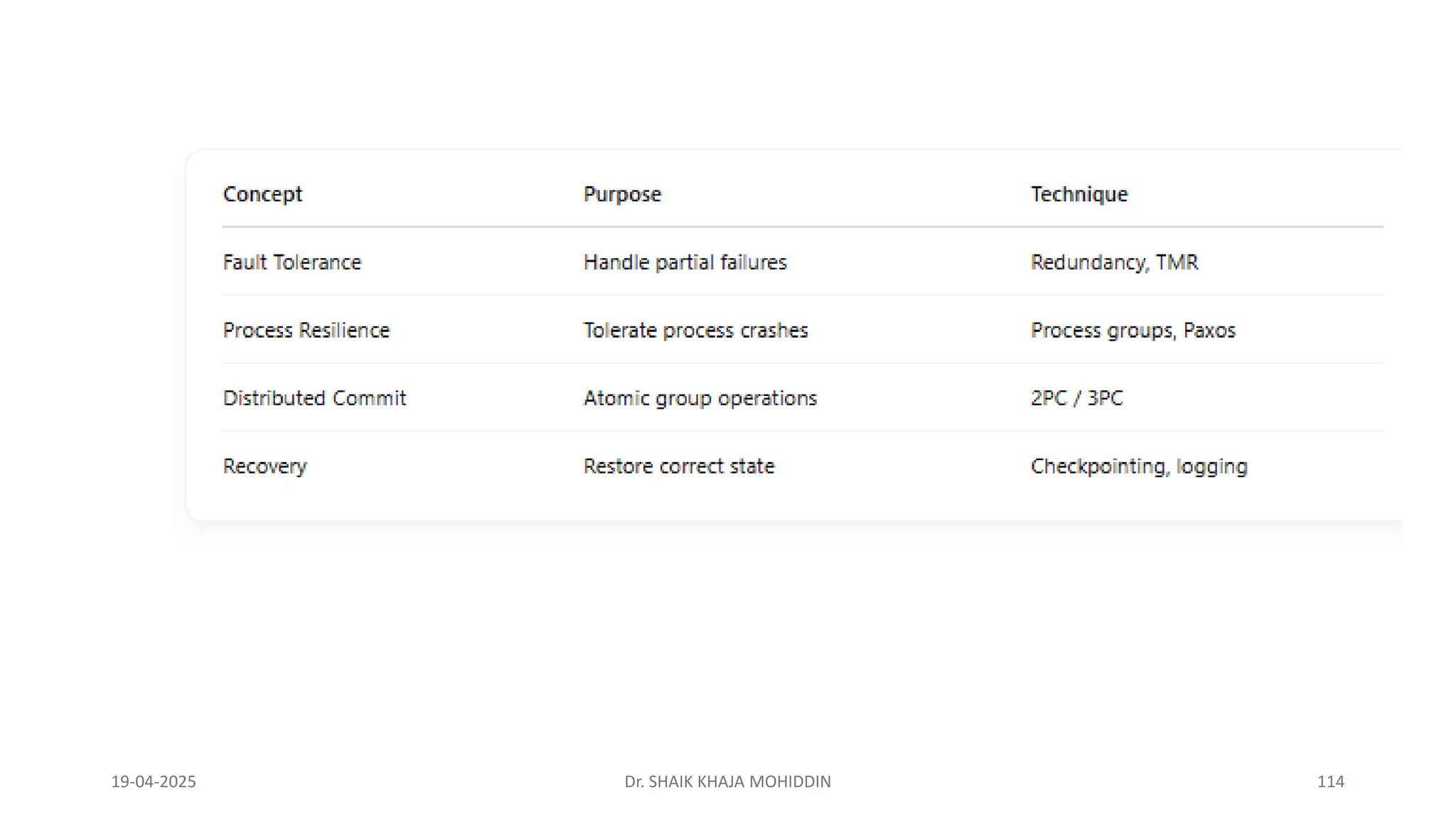Click the 3PC text
The width and height of the screenshot is (1456, 819).
1105,398
